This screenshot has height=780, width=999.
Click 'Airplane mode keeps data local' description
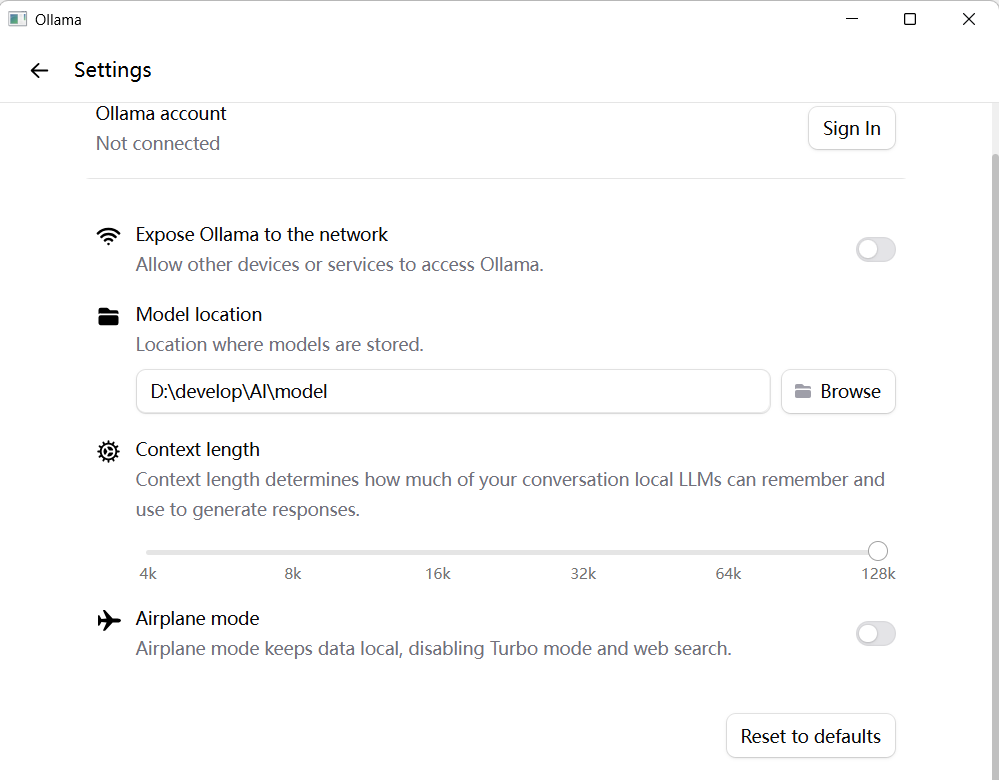pos(433,649)
